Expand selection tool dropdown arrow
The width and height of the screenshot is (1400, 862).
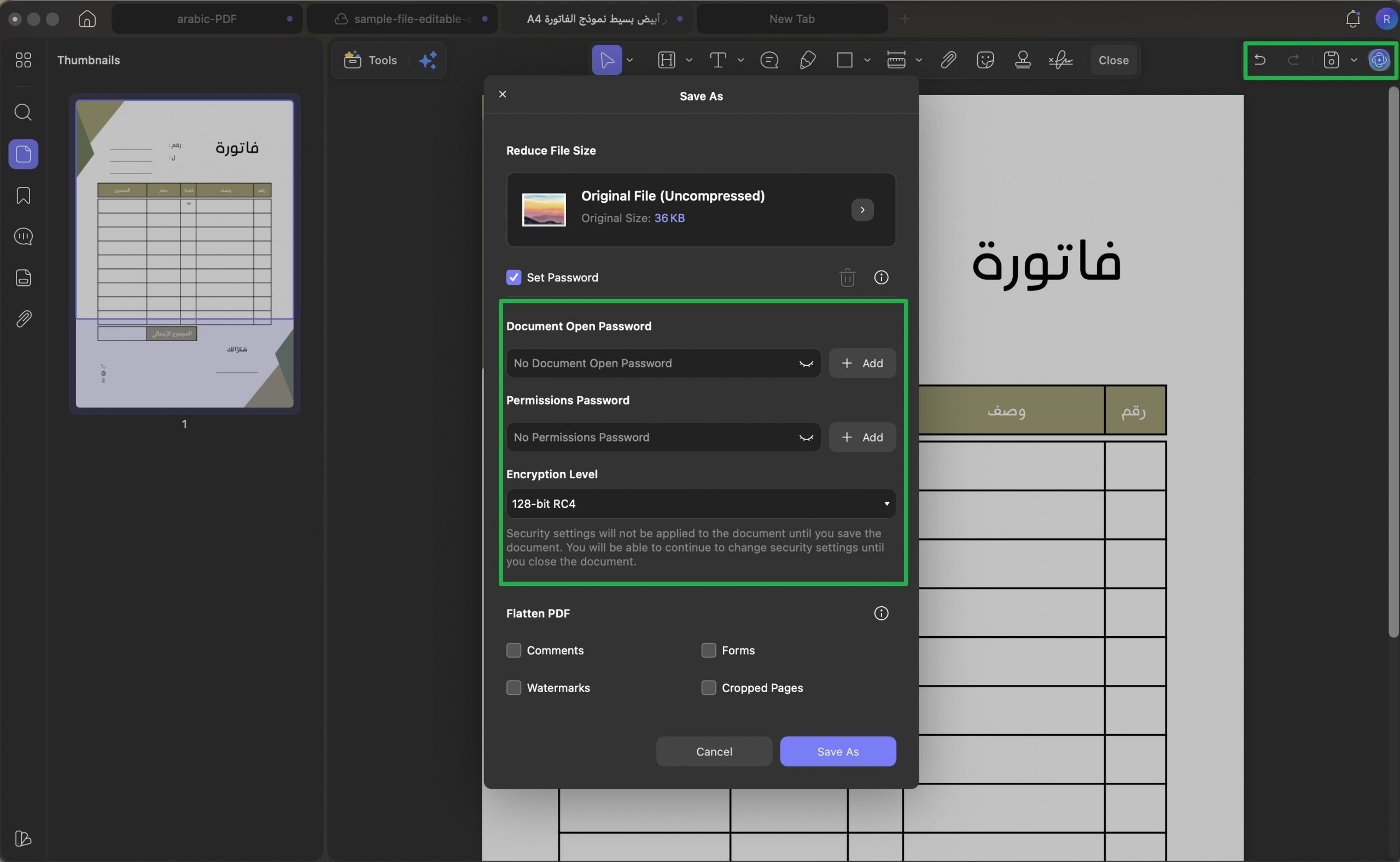(629, 60)
